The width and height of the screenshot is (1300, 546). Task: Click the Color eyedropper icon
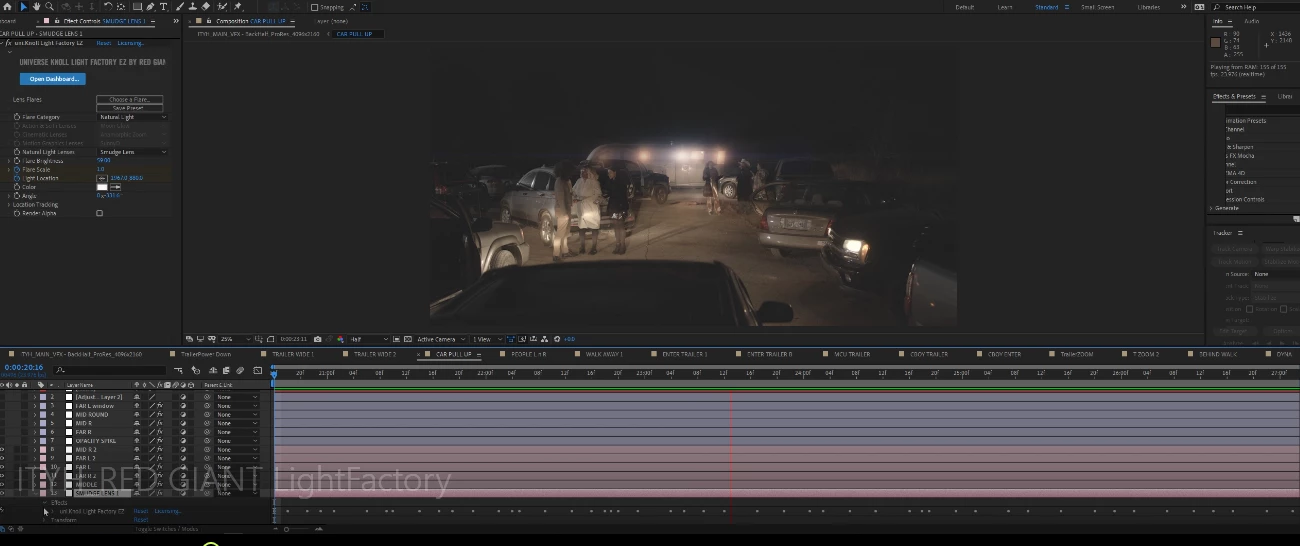(115, 187)
